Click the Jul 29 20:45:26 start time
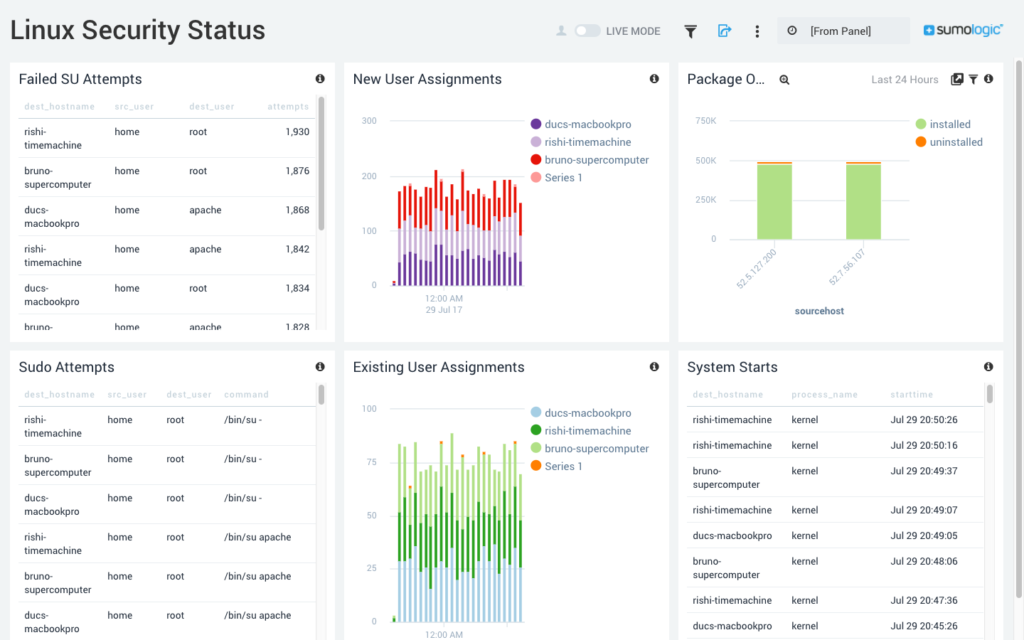This screenshot has height=640, width=1024. [923, 626]
